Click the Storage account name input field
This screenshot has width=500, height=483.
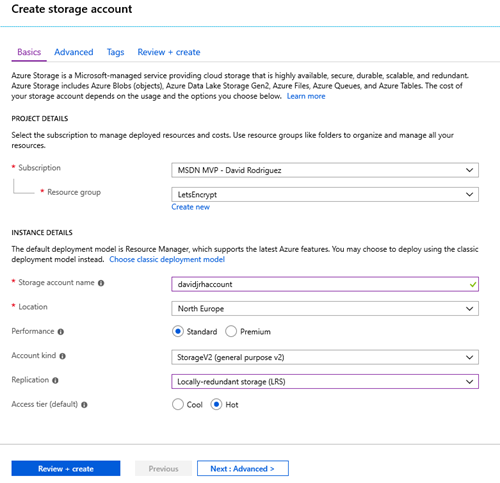pos(325,284)
